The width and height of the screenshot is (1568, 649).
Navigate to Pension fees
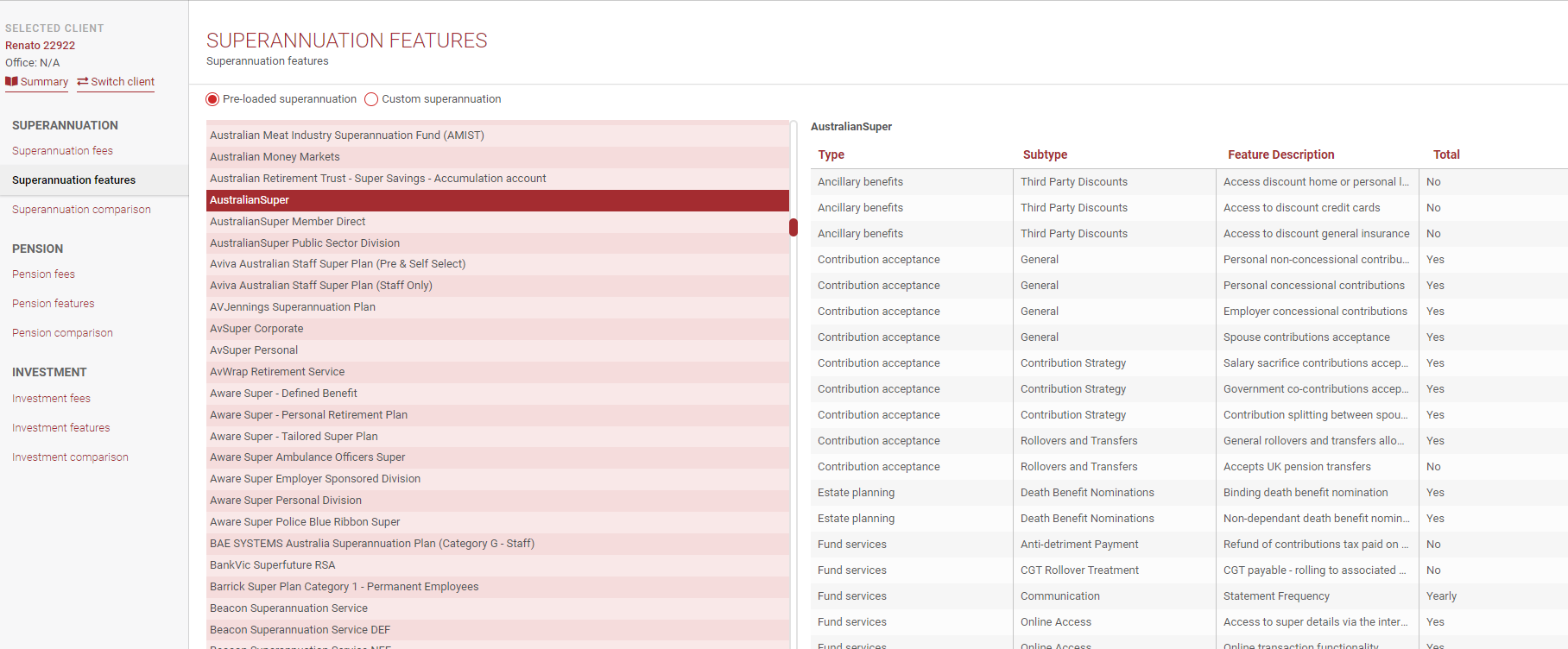coord(43,274)
